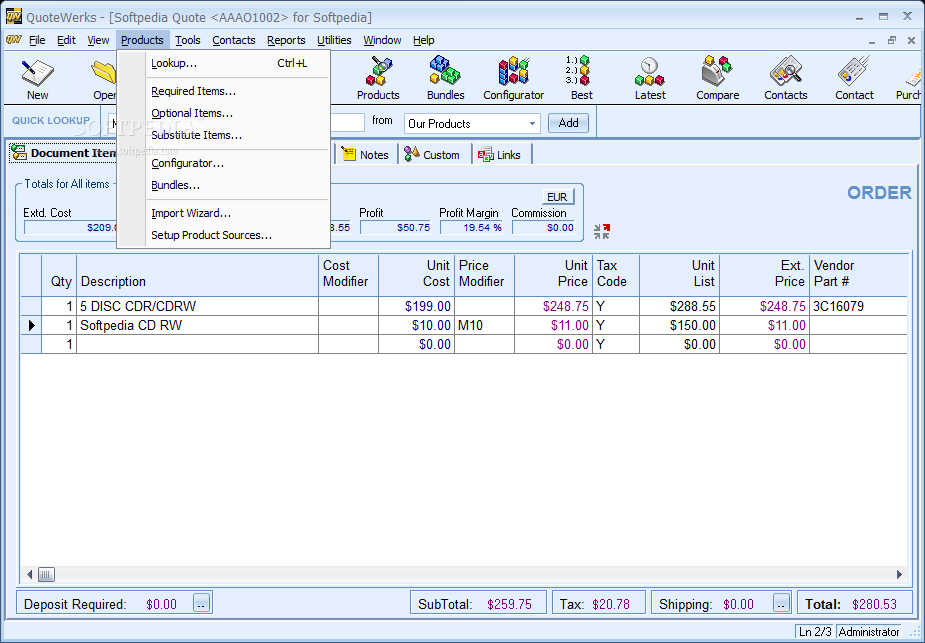This screenshot has height=643, width=925.
Task: Click the Qty column header
Action: point(59,275)
